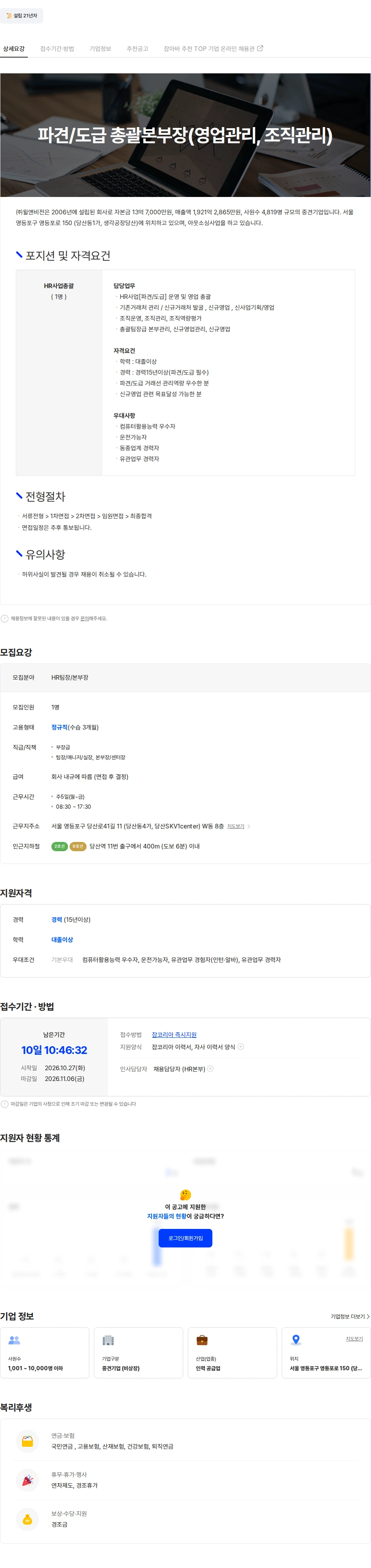Click 연차제도, 경조휴가 text
Image resolution: width=371 pixels, height=1568 pixels.
74,1485
